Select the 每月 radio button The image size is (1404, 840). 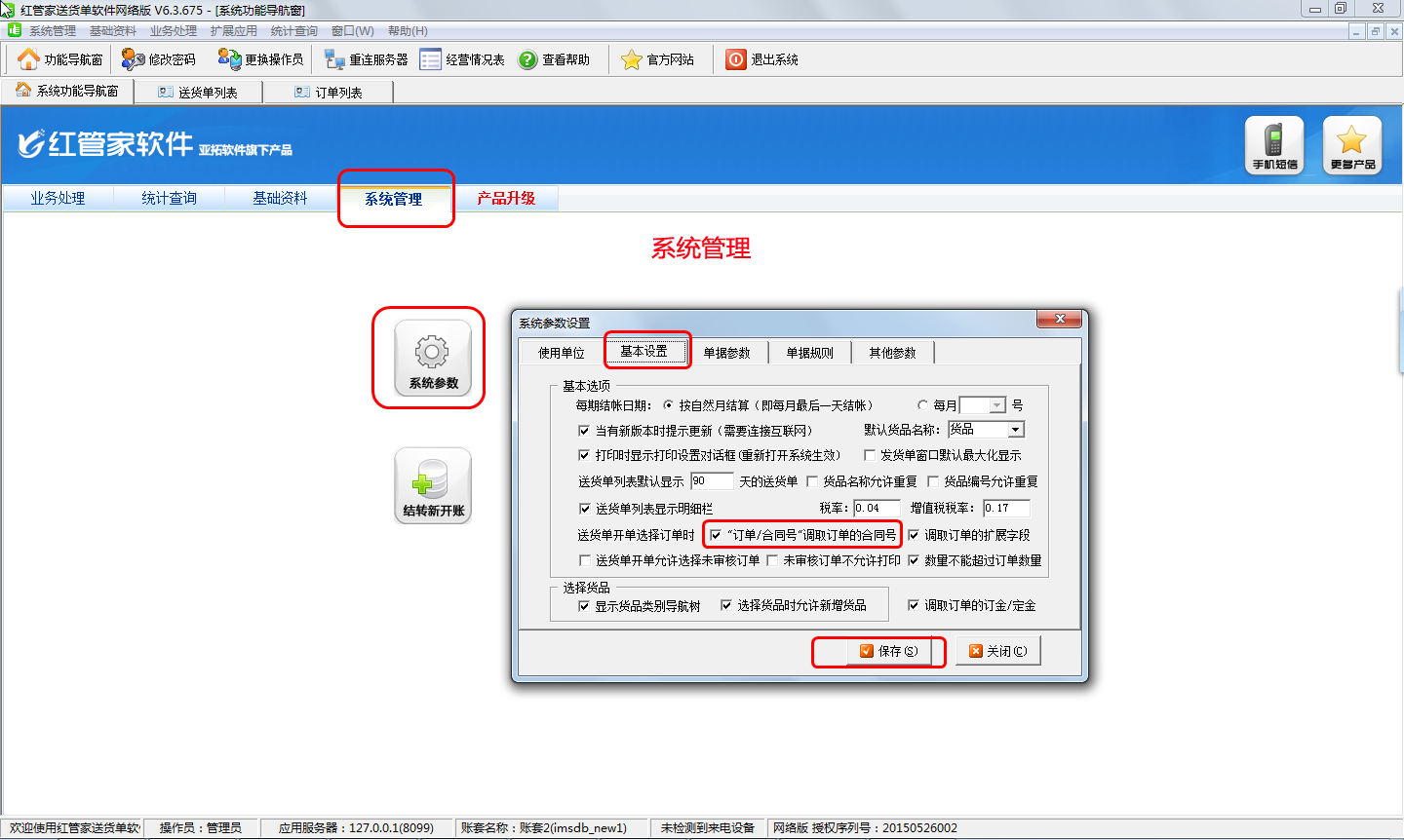922,405
